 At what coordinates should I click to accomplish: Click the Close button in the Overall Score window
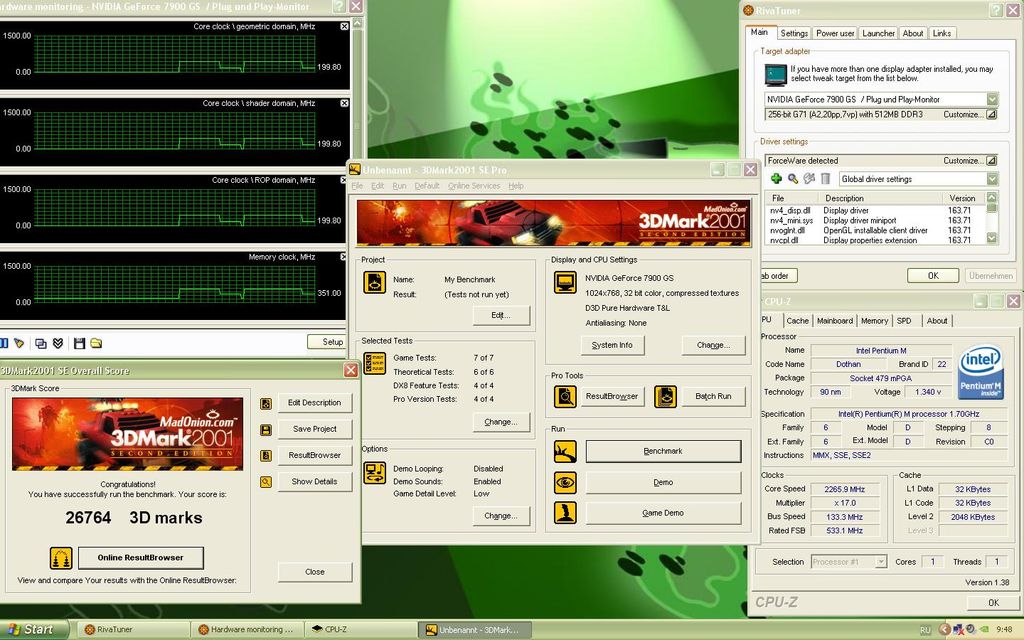(315, 572)
